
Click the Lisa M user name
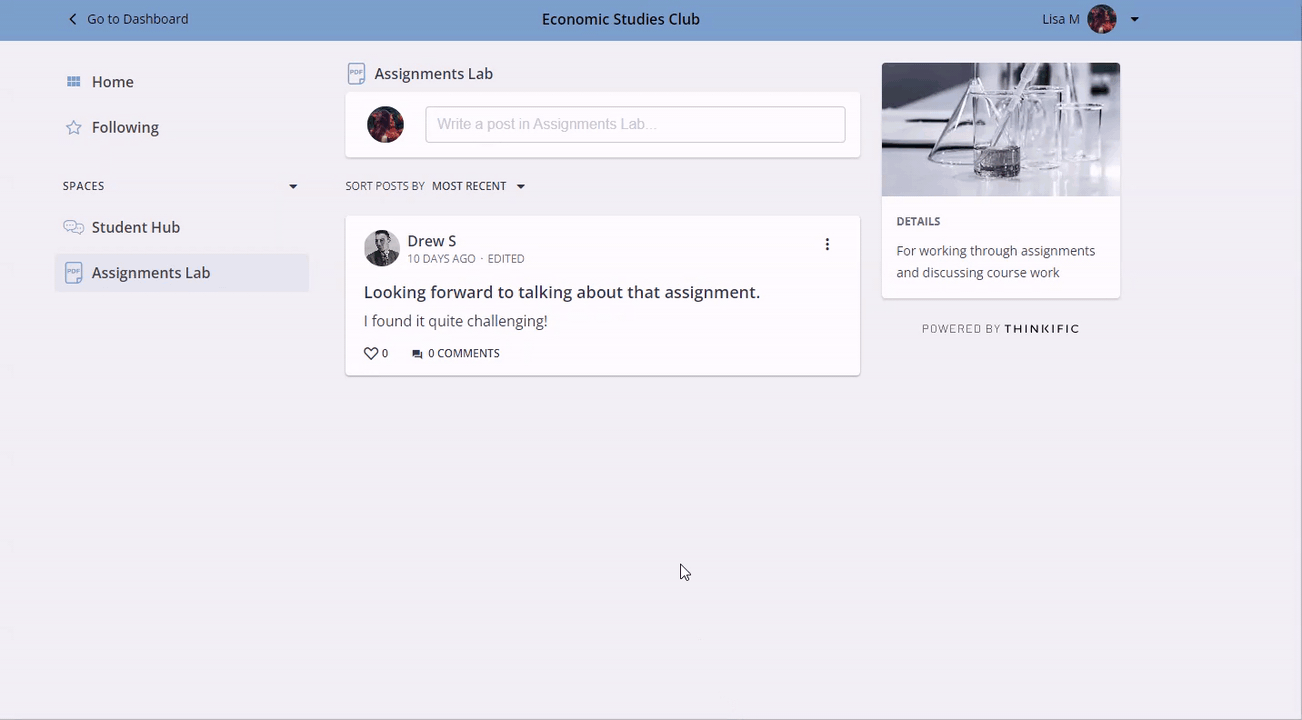tap(1060, 19)
